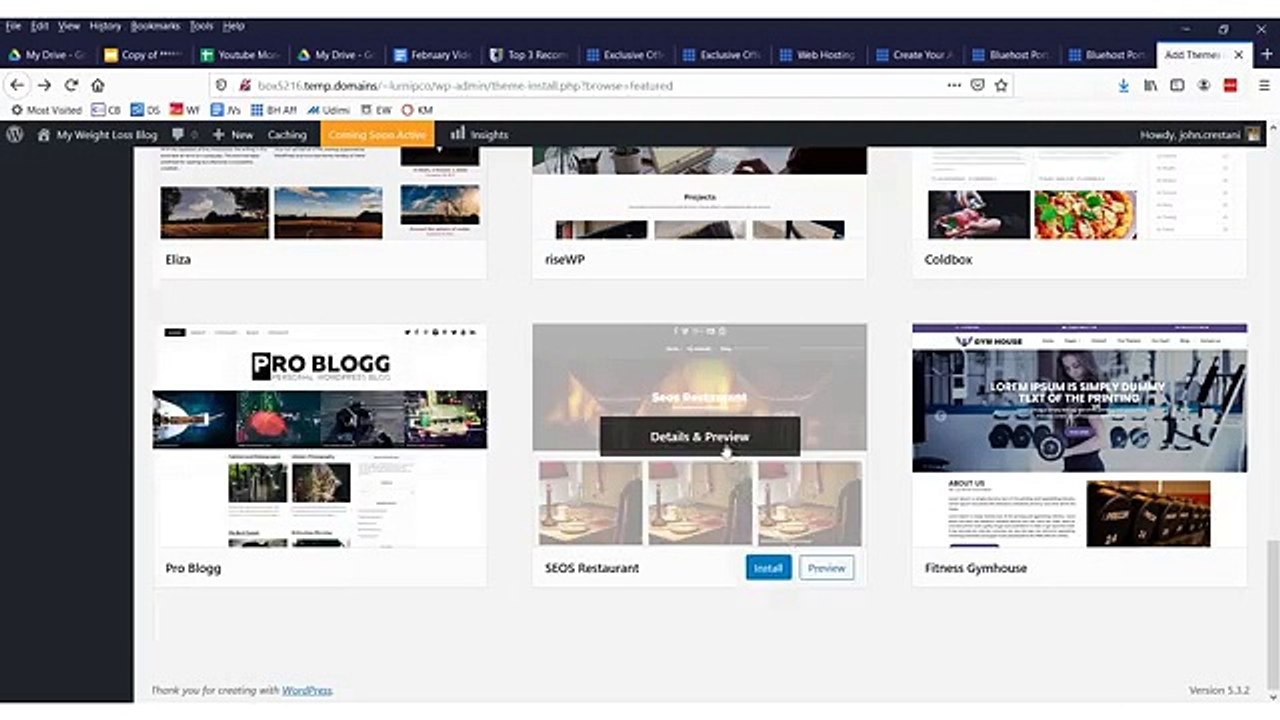Open Details & Preview for SEOS Restaurant
The height and width of the screenshot is (720, 1280).
[x=700, y=437]
